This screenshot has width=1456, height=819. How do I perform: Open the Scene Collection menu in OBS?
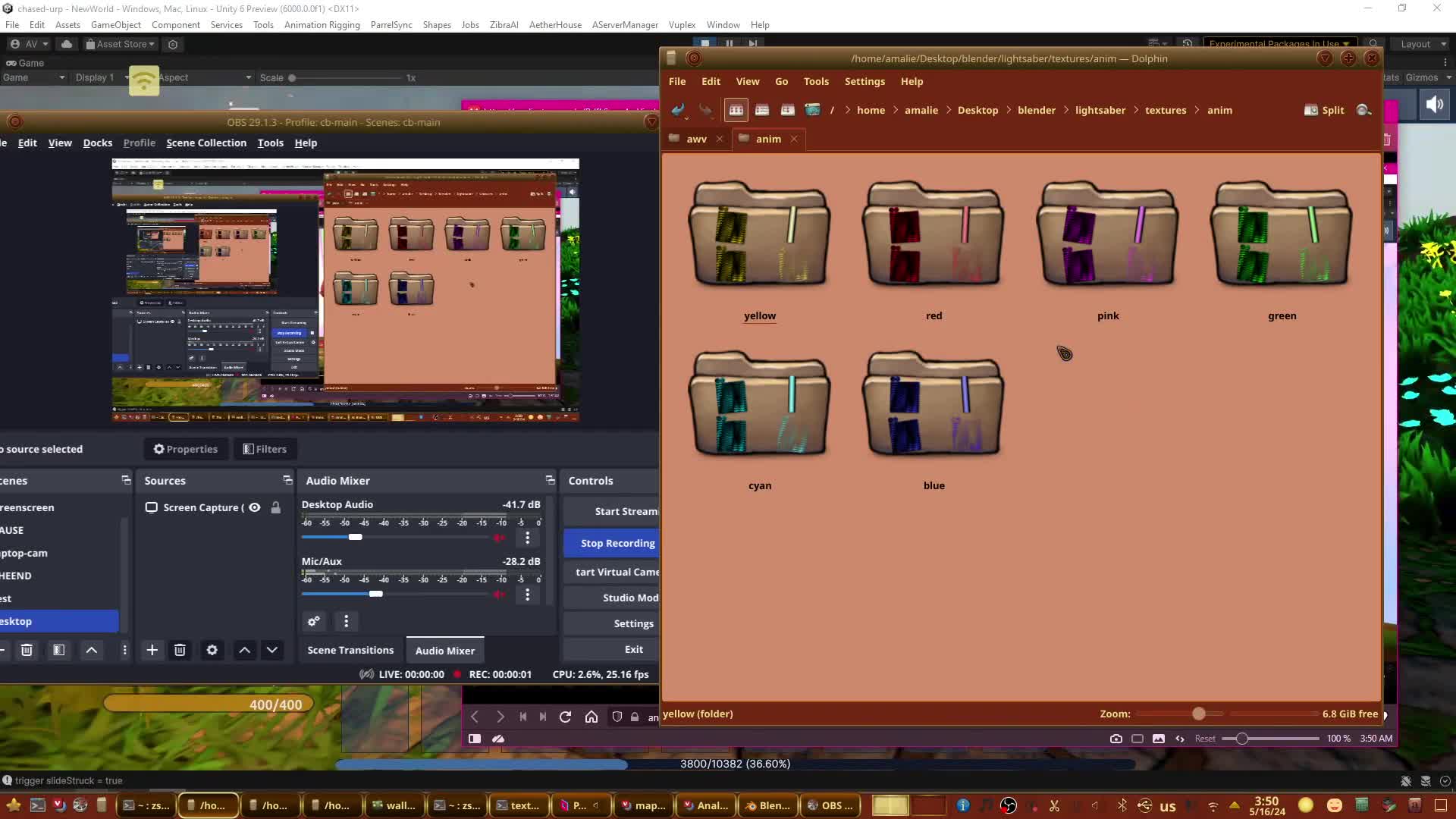tap(206, 143)
